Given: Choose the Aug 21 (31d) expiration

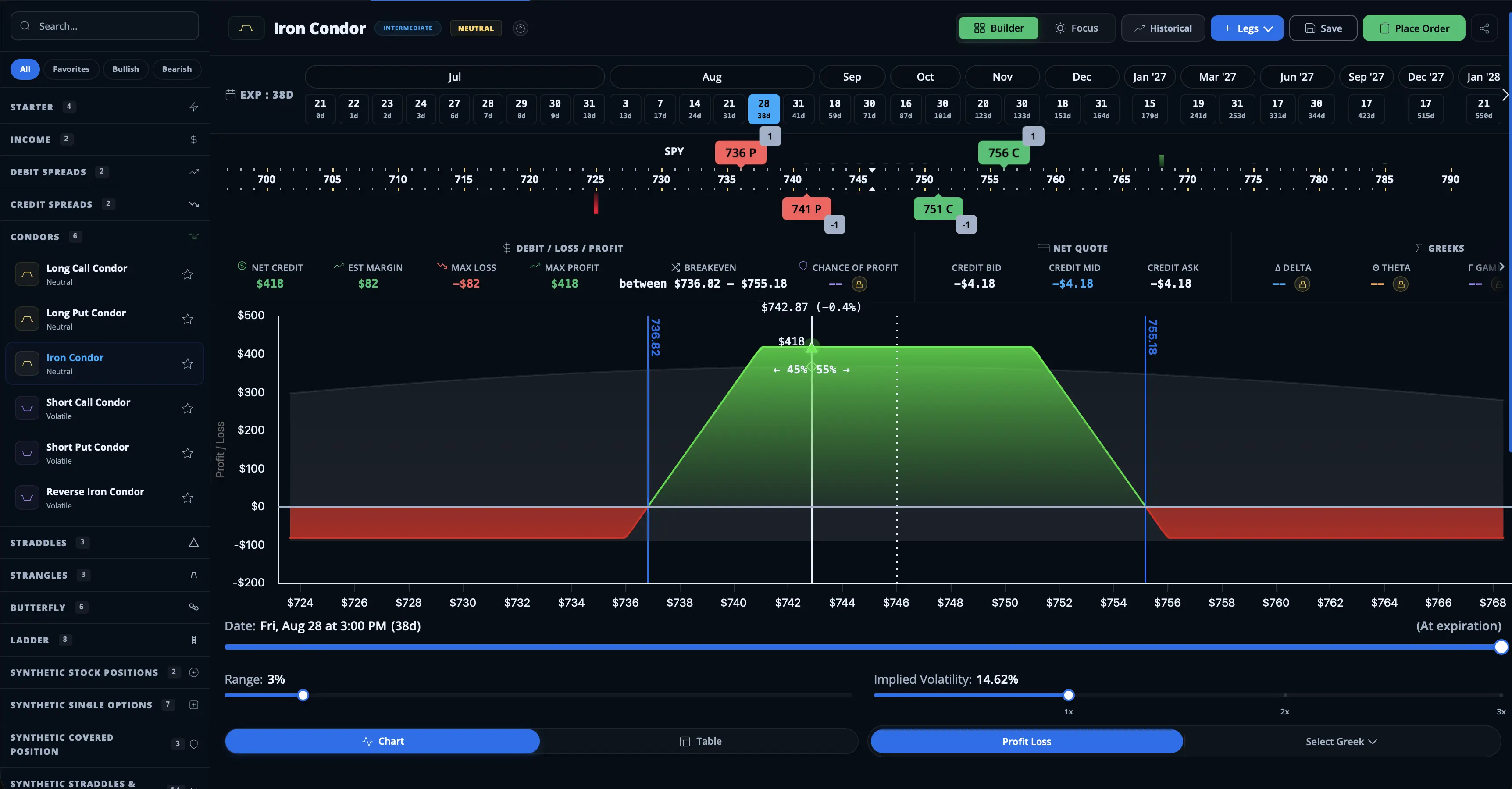Looking at the screenshot, I should (x=729, y=109).
